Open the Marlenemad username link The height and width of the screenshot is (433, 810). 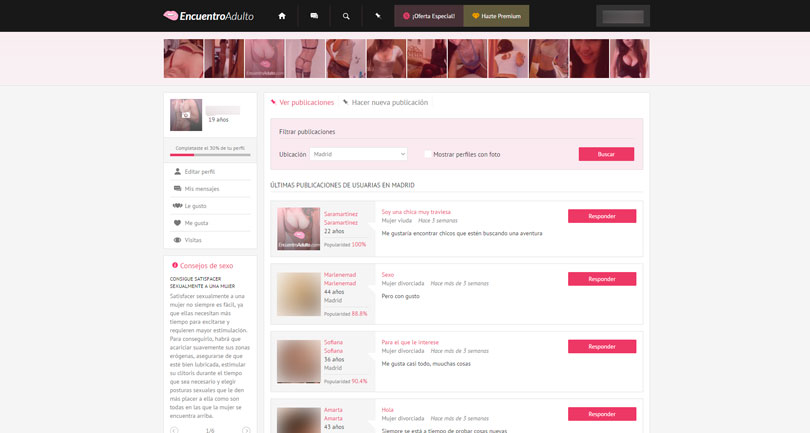pyautogui.click(x=340, y=275)
